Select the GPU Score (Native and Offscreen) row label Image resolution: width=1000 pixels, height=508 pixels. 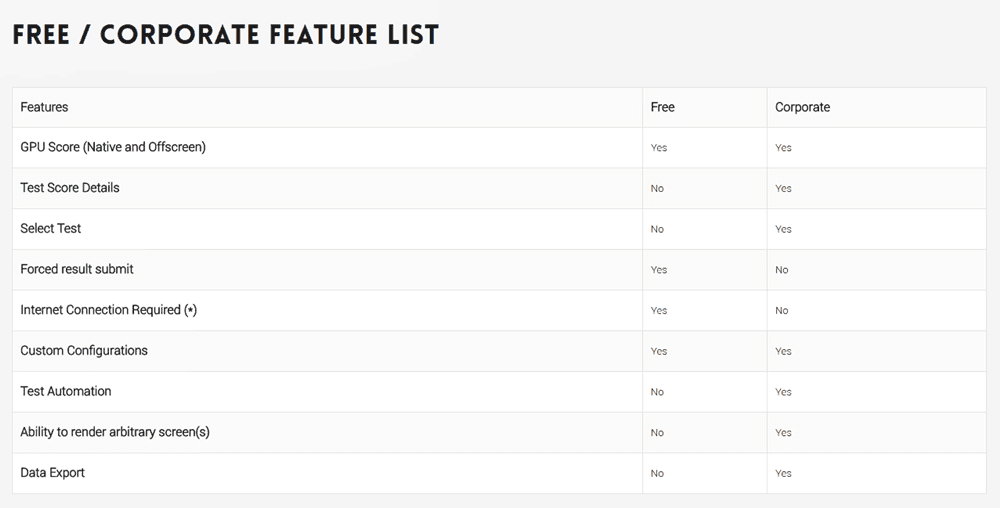click(113, 147)
